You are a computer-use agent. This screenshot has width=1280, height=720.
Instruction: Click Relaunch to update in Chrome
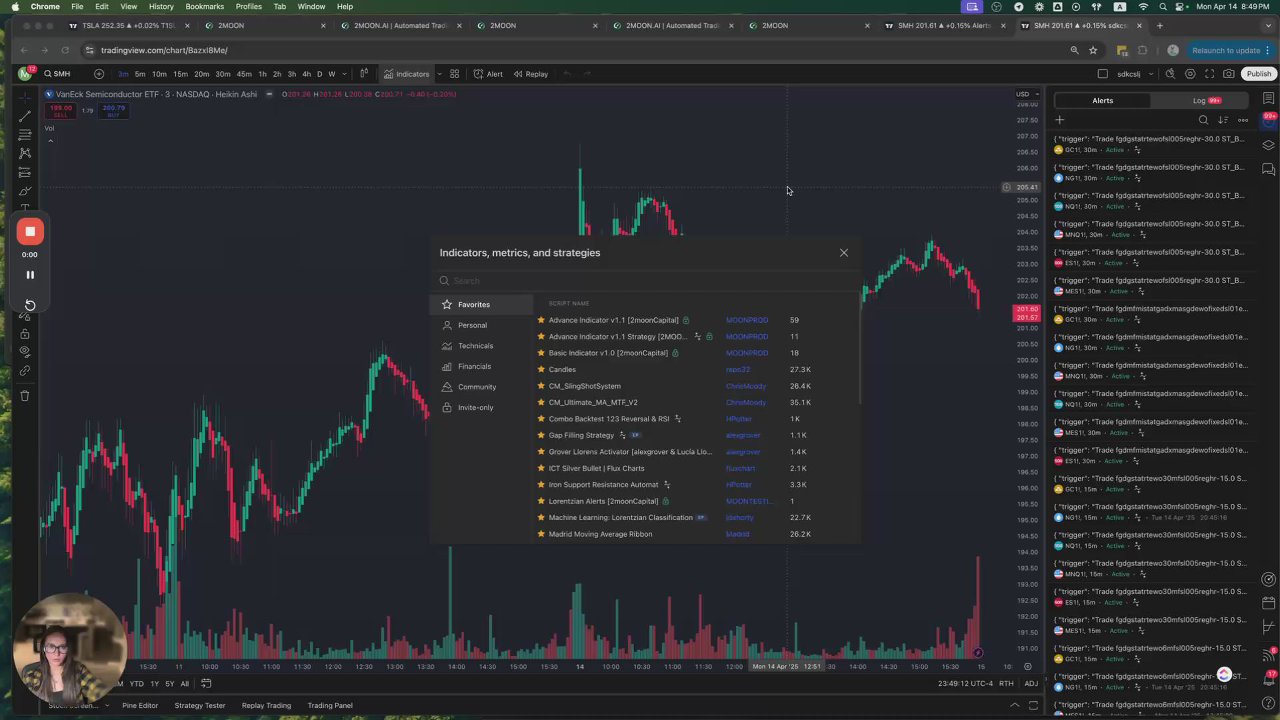click(x=1225, y=50)
